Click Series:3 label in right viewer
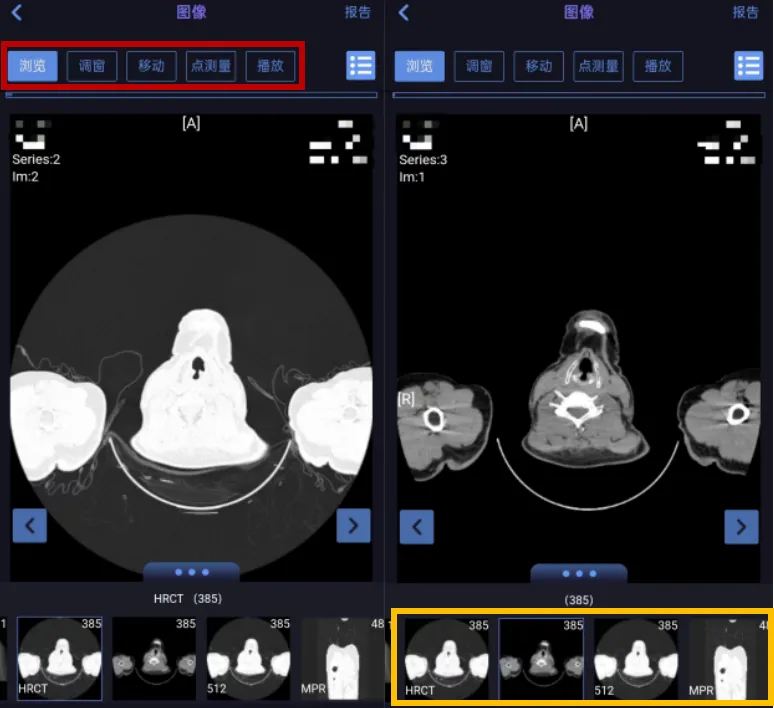Image resolution: width=774 pixels, height=708 pixels. (x=423, y=160)
